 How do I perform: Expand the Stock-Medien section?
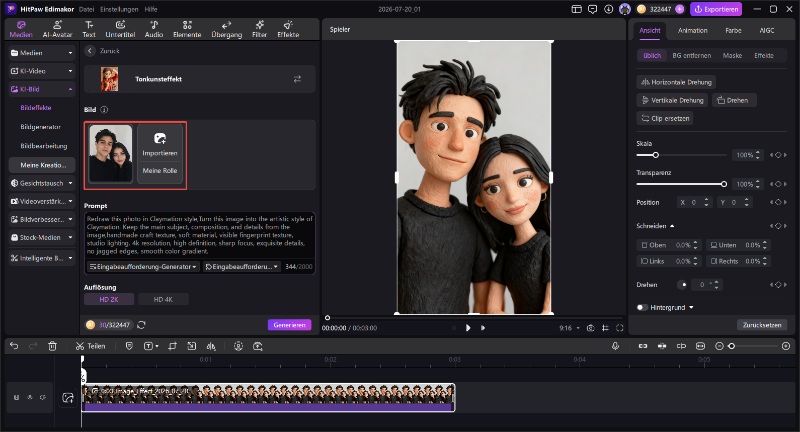click(42, 238)
